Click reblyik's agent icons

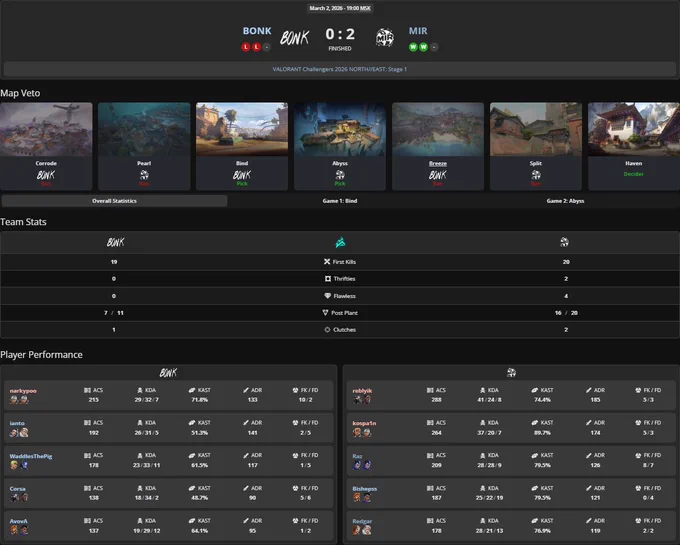362,400
